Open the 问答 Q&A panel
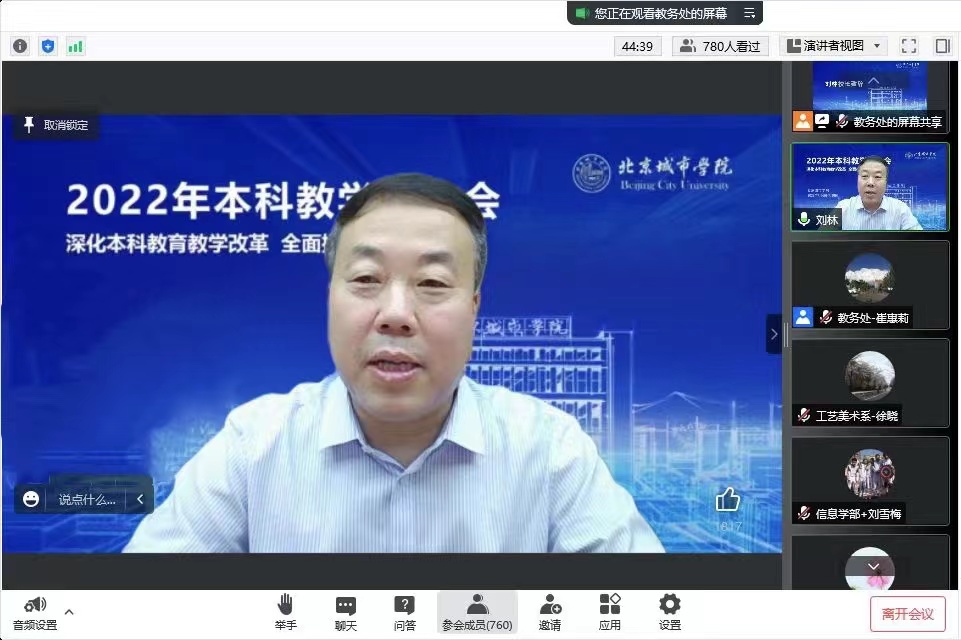 [x=404, y=612]
